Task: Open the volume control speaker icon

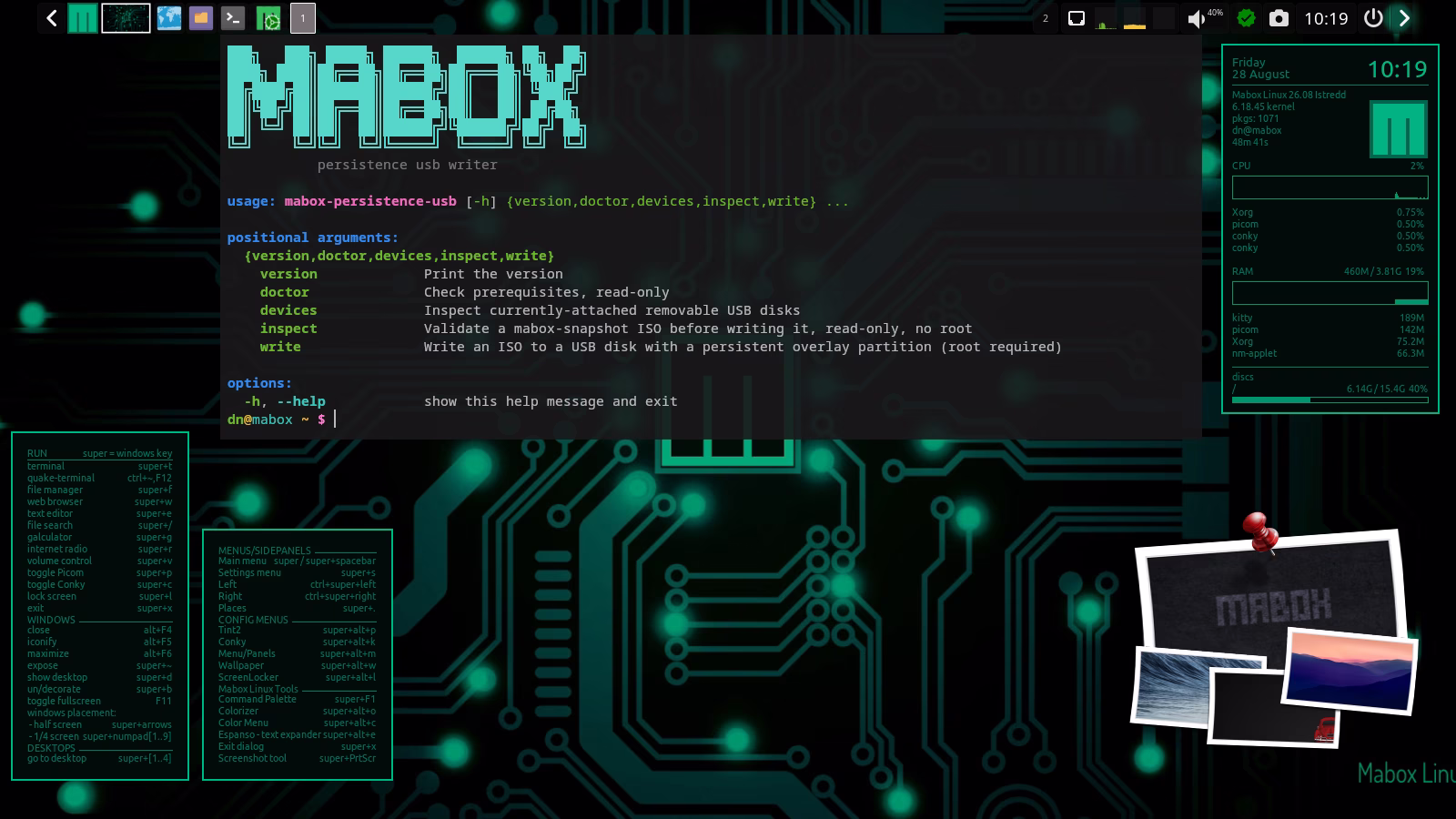Action: pyautogui.click(x=1197, y=18)
